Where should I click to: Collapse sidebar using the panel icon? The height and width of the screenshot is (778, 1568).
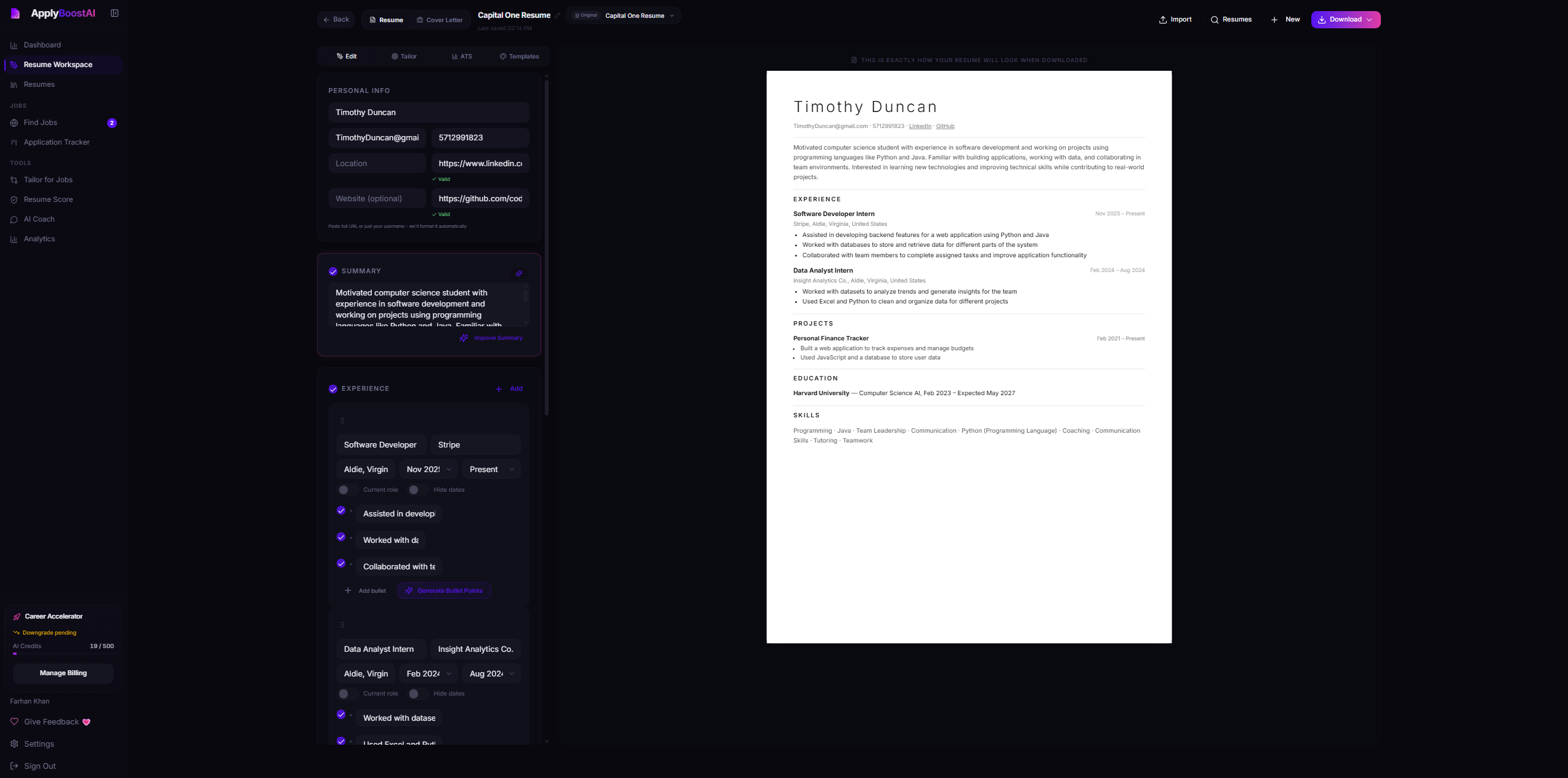tap(115, 14)
